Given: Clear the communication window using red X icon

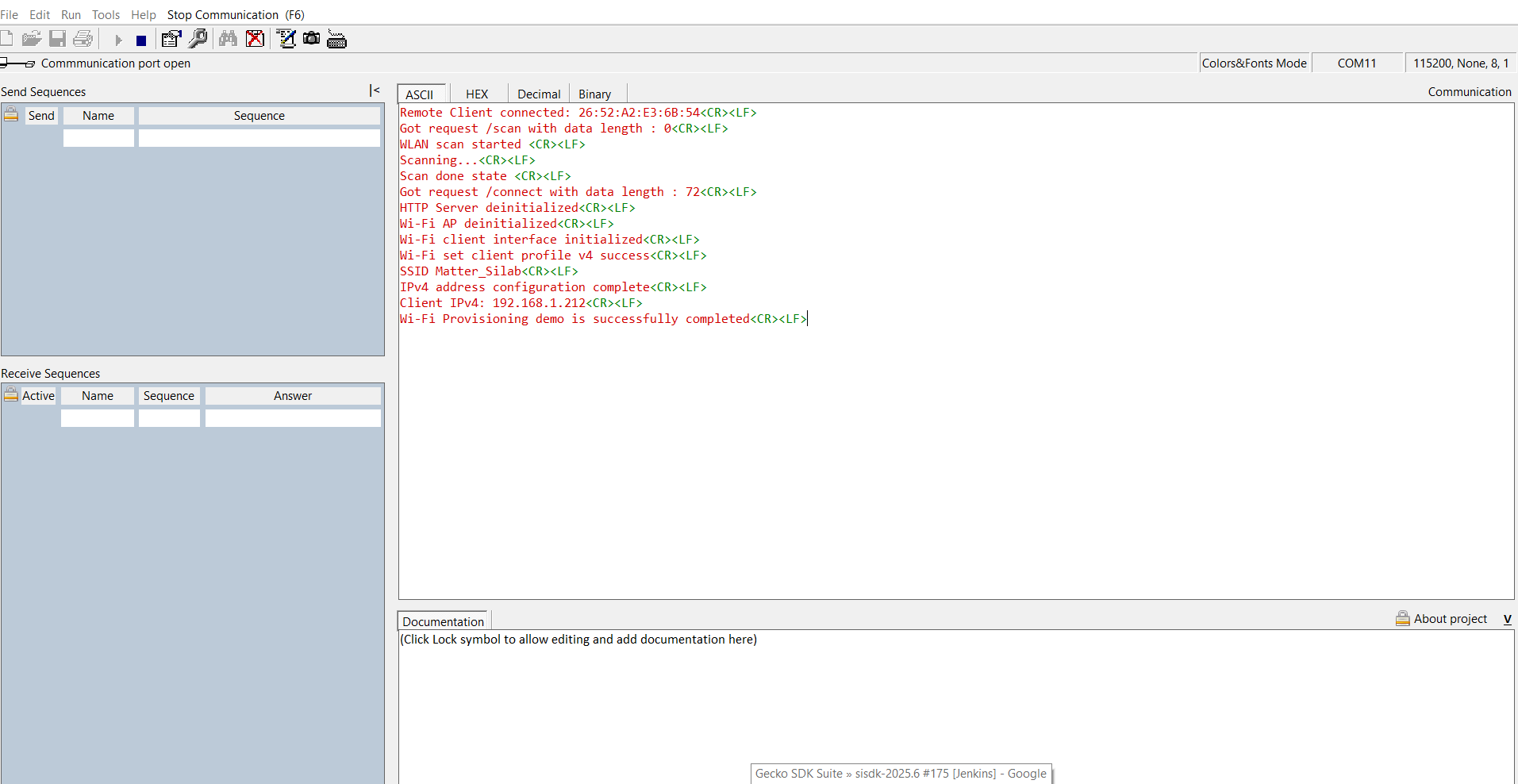Looking at the screenshot, I should point(255,39).
